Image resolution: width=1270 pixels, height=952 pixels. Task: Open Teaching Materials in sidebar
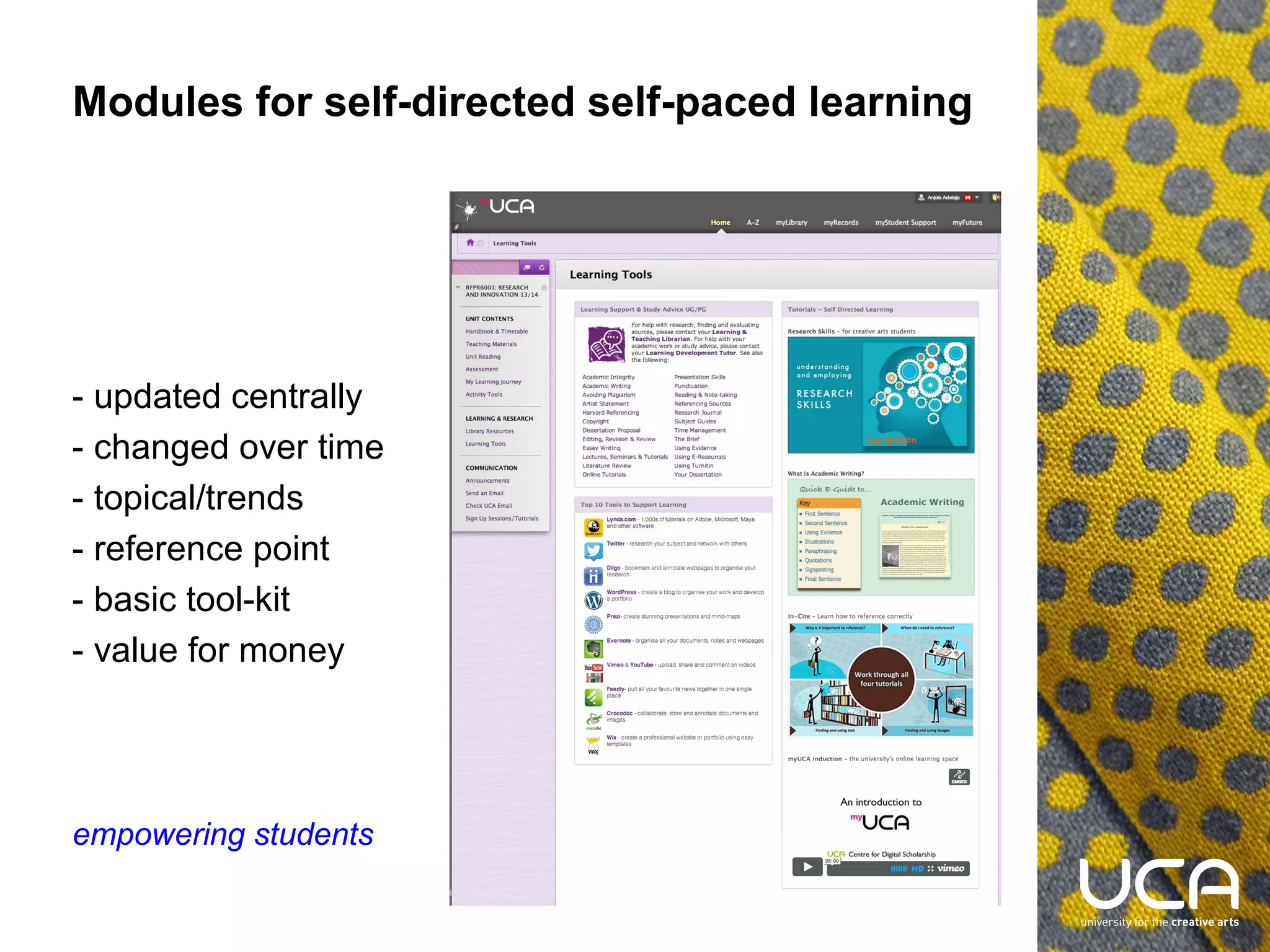pyautogui.click(x=491, y=344)
